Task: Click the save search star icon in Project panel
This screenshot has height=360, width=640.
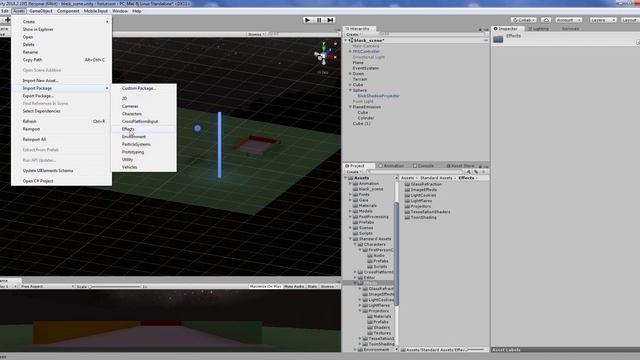Action: pyautogui.click(x=484, y=172)
